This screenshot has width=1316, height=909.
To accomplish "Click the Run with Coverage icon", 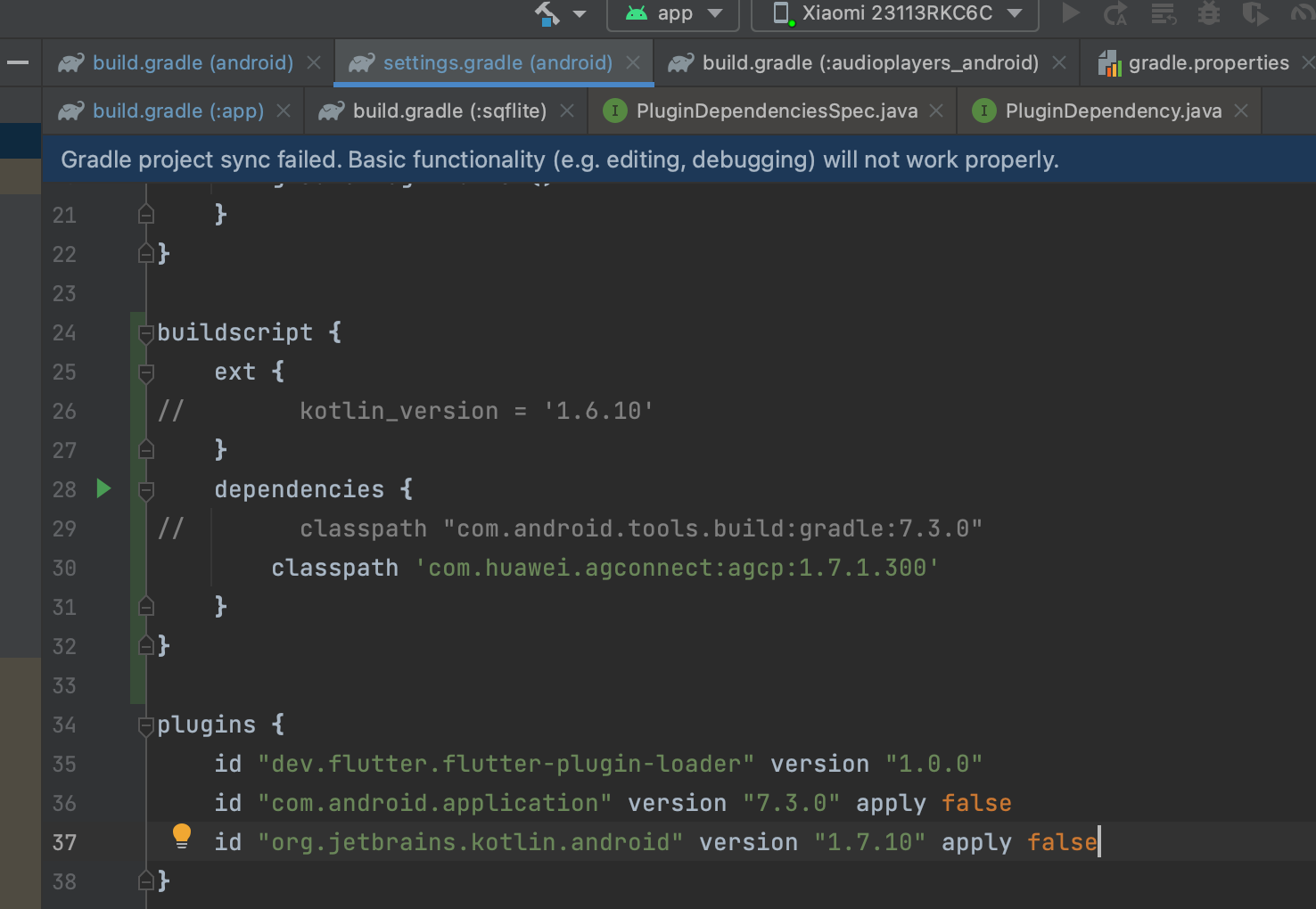I will click(x=1254, y=13).
